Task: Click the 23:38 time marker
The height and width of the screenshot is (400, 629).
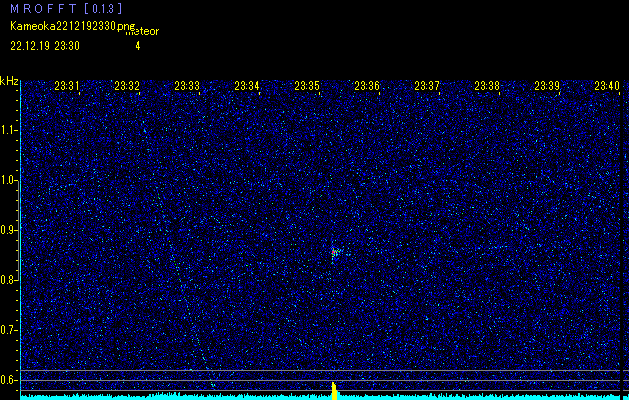Action: [487, 86]
